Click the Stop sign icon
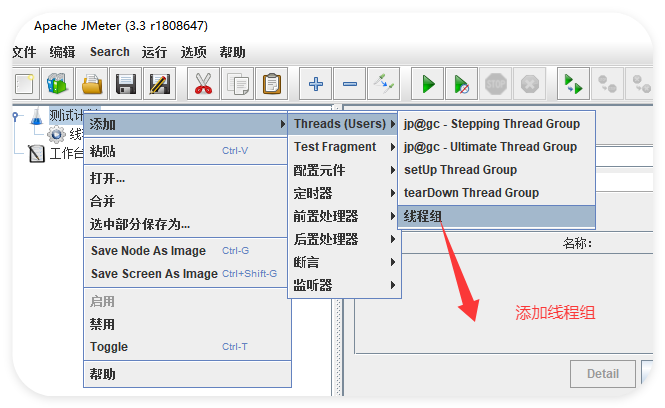 pyautogui.click(x=496, y=84)
